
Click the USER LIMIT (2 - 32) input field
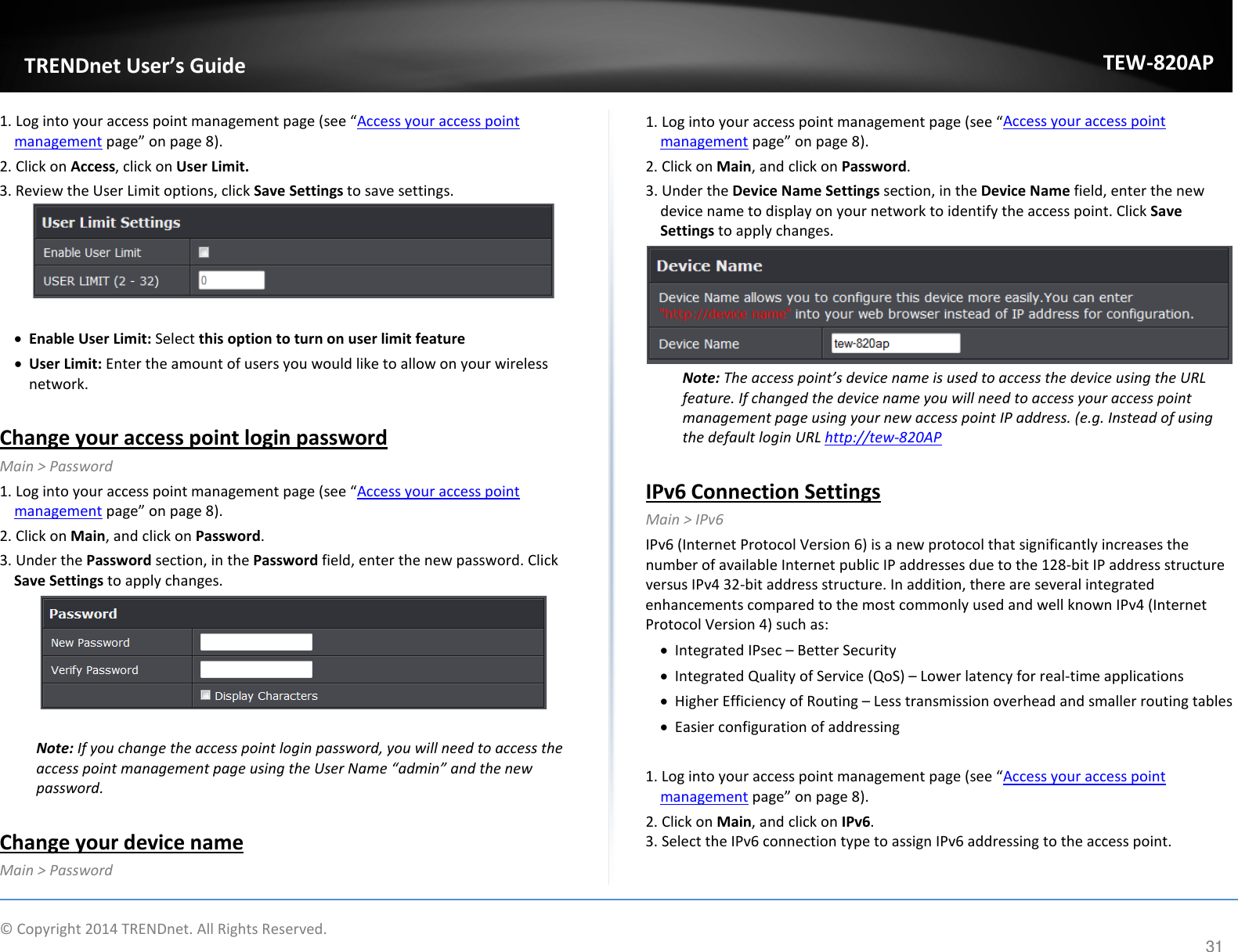click(231, 280)
